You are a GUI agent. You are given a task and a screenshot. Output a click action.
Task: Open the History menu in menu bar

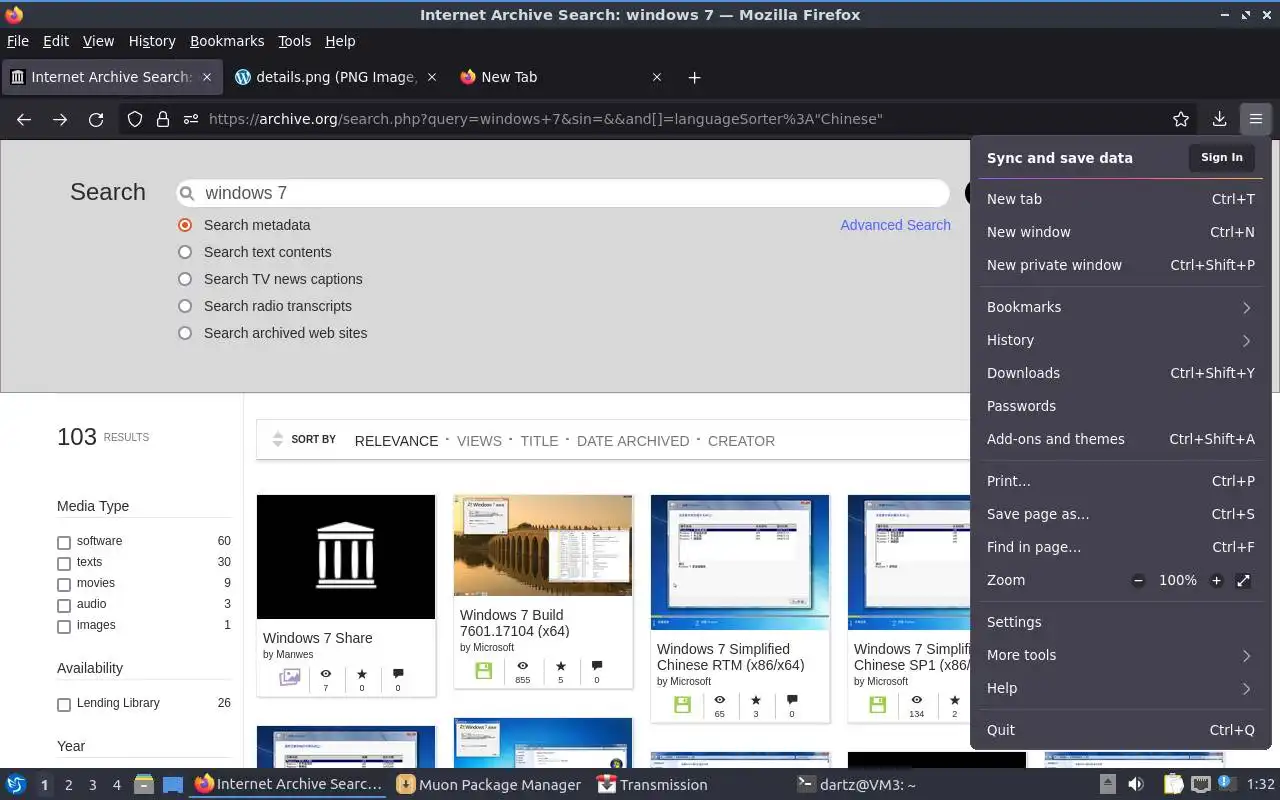click(x=152, y=41)
